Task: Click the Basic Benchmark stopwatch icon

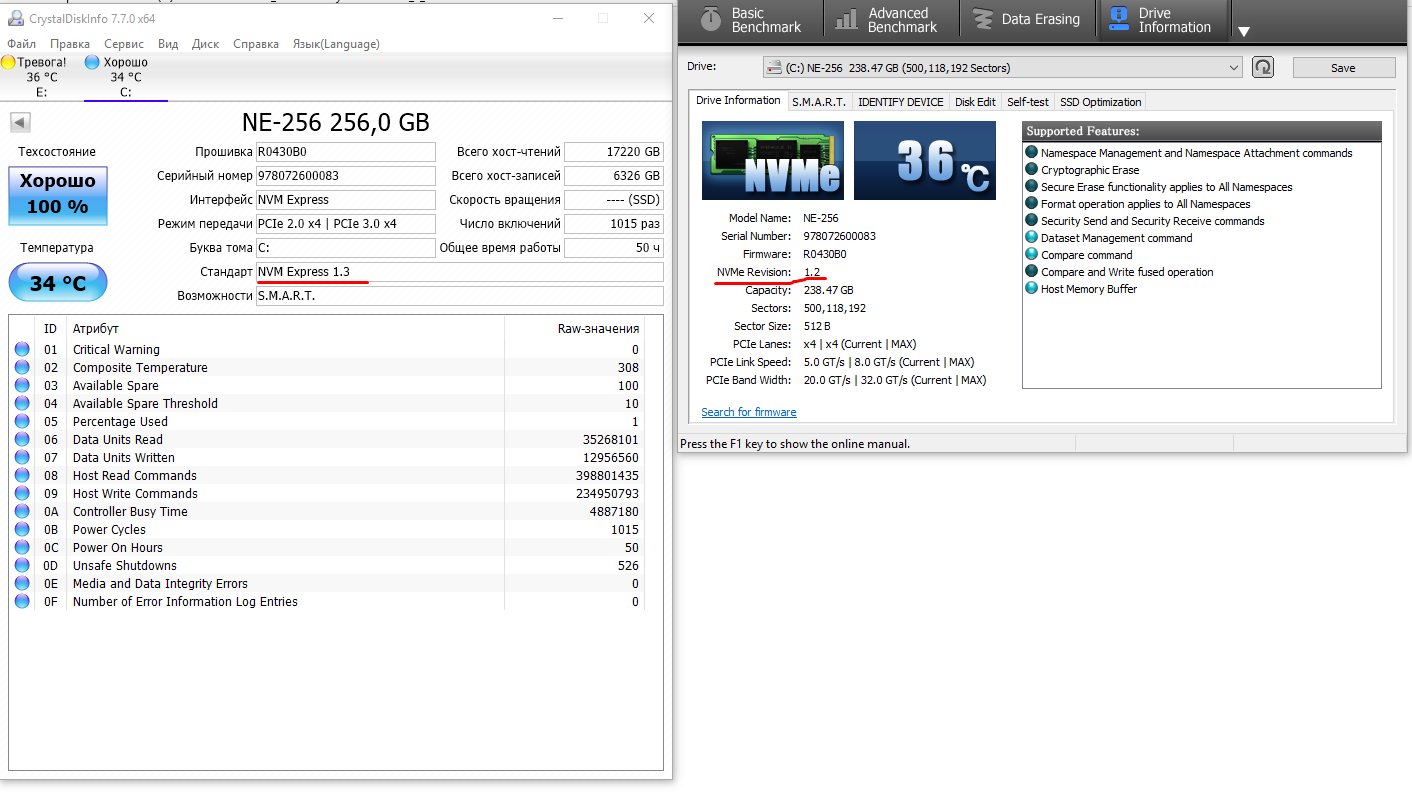Action: point(711,19)
